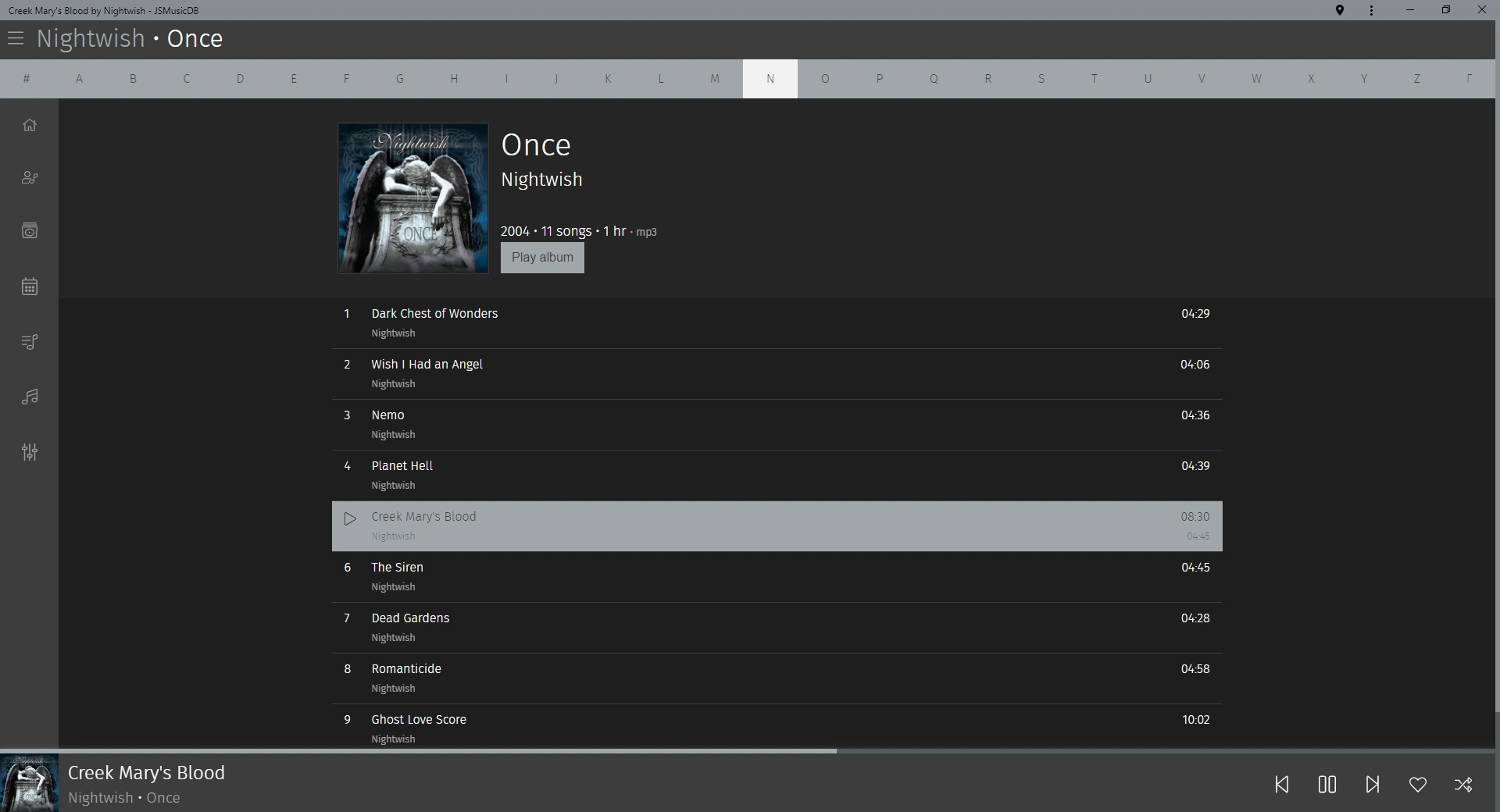Open the hamburger navigation menu
The height and width of the screenshot is (812, 1500).
click(x=16, y=38)
